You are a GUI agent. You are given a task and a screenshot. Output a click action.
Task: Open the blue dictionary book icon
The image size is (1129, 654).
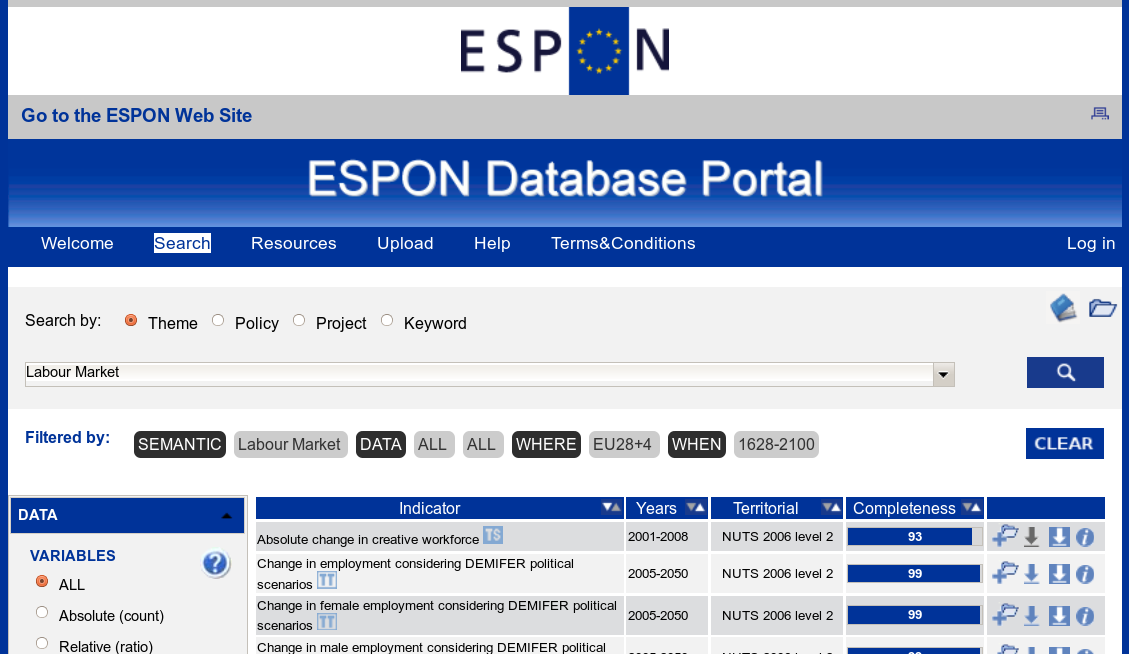coord(1063,308)
